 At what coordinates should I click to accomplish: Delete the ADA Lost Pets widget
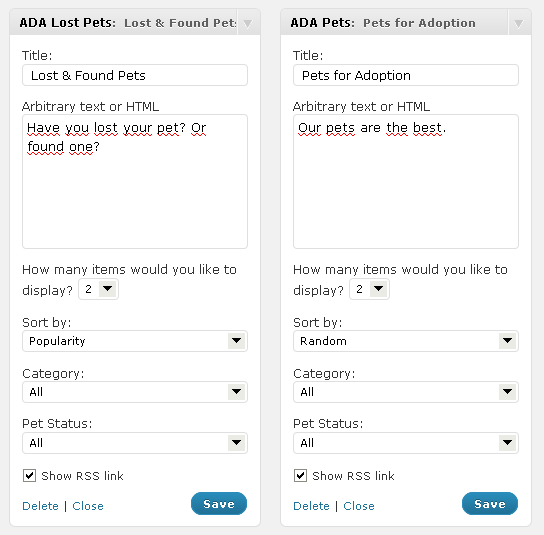point(40,506)
